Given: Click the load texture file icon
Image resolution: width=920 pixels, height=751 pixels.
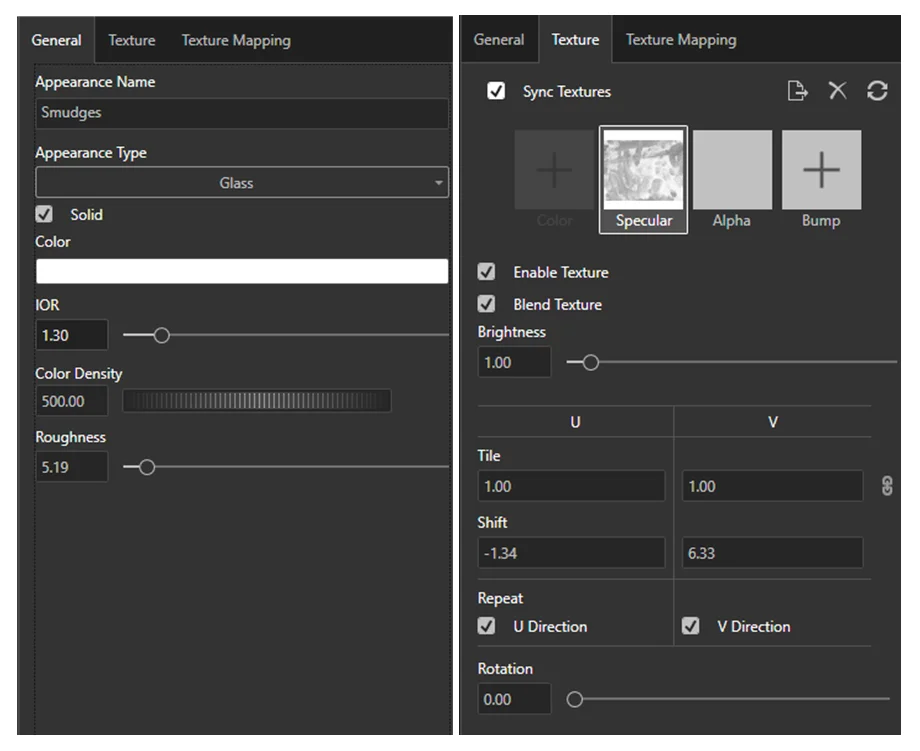Looking at the screenshot, I should pyautogui.click(x=797, y=91).
